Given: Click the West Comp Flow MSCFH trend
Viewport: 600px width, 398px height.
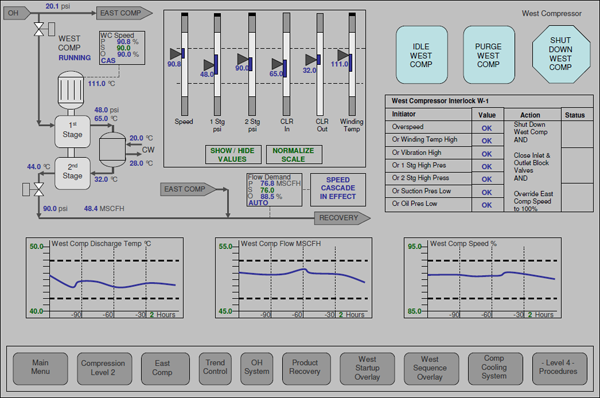Looking at the screenshot, I should coord(293,278).
